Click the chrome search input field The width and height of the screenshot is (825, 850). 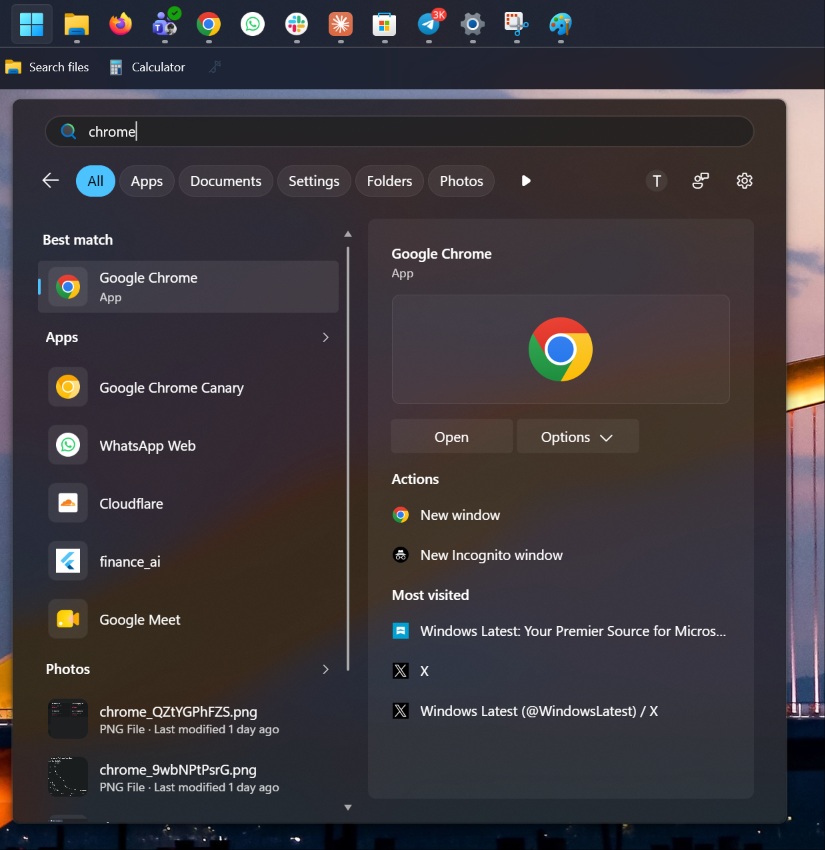(x=399, y=131)
